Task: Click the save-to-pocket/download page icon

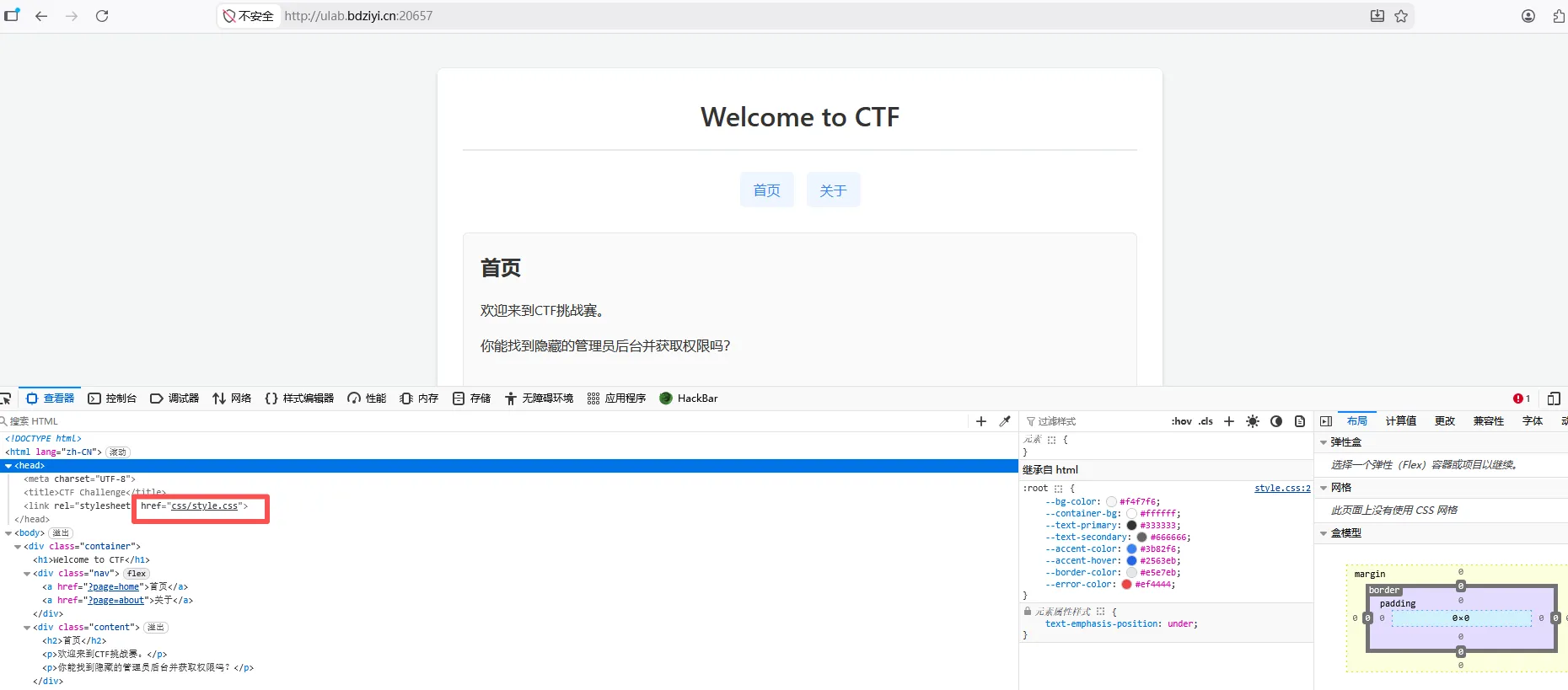Action: [1377, 16]
